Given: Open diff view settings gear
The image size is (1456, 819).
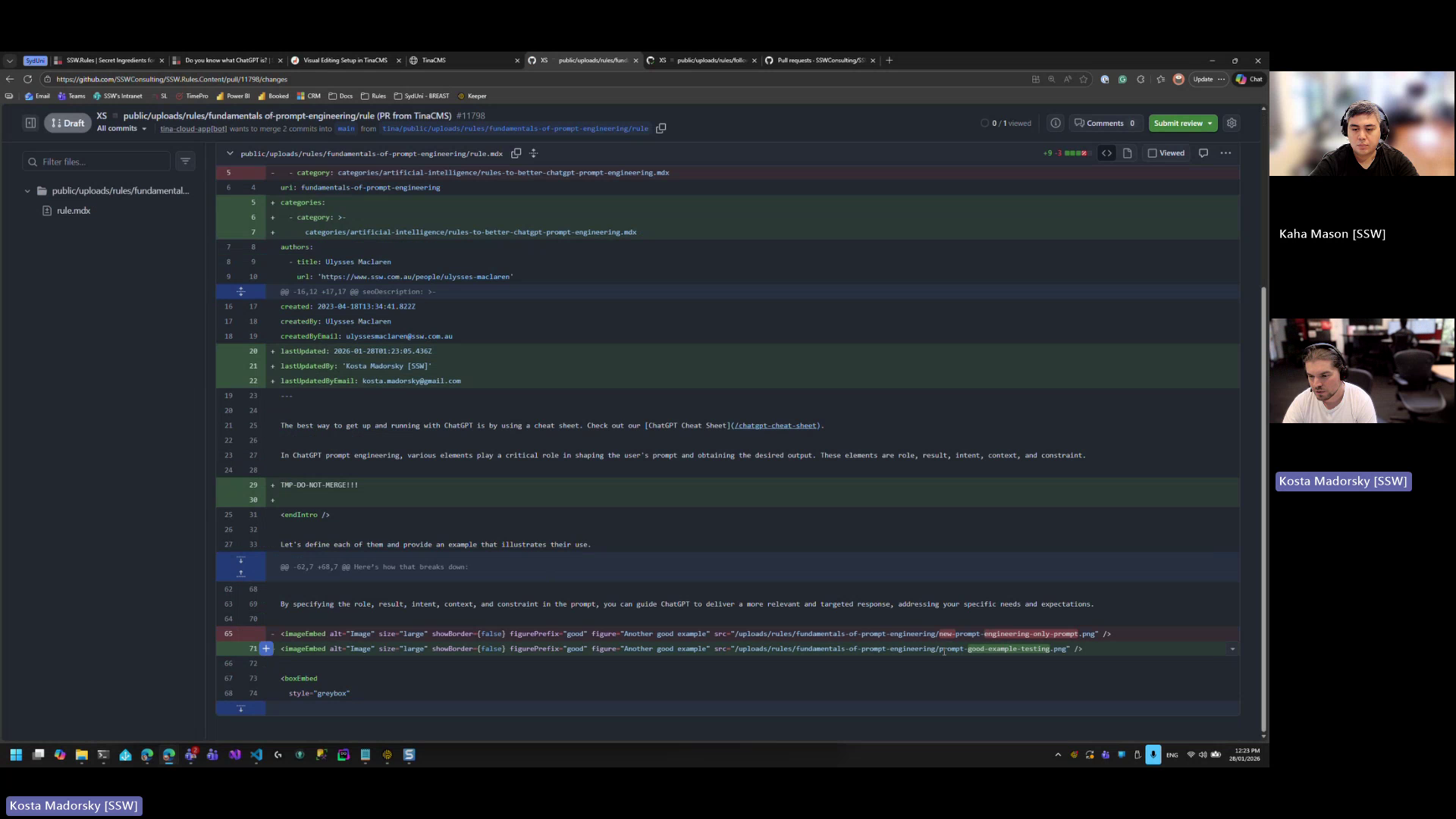Looking at the screenshot, I should pyautogui.click(x=1232, y=123).
